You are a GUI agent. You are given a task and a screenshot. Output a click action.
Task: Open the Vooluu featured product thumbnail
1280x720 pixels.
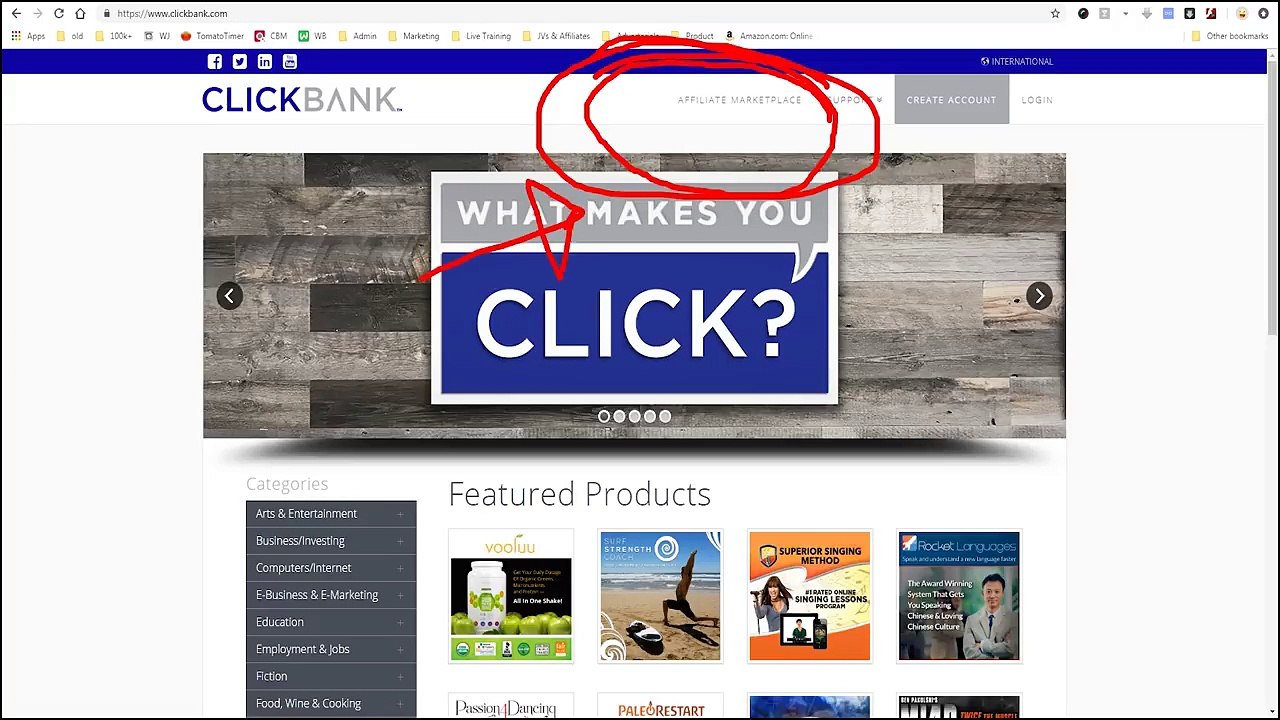coord(511,596)
